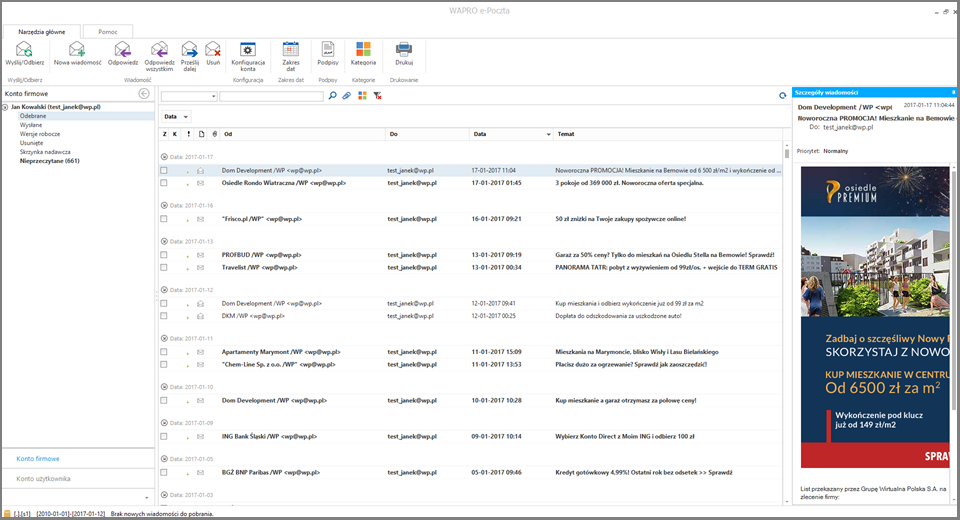Switch to the Pomoc tab
The width and height of the screenshot is (960, 520).
click(x=108, y=32)
